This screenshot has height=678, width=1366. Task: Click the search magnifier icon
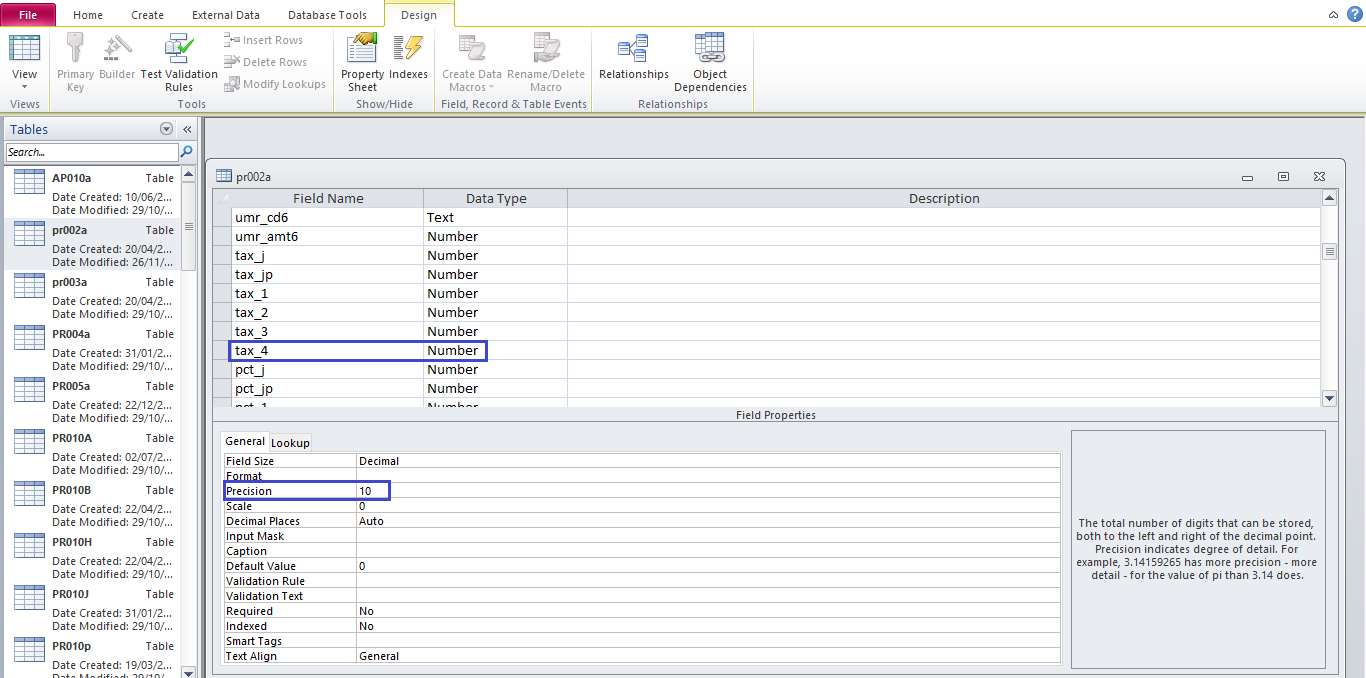186,152
